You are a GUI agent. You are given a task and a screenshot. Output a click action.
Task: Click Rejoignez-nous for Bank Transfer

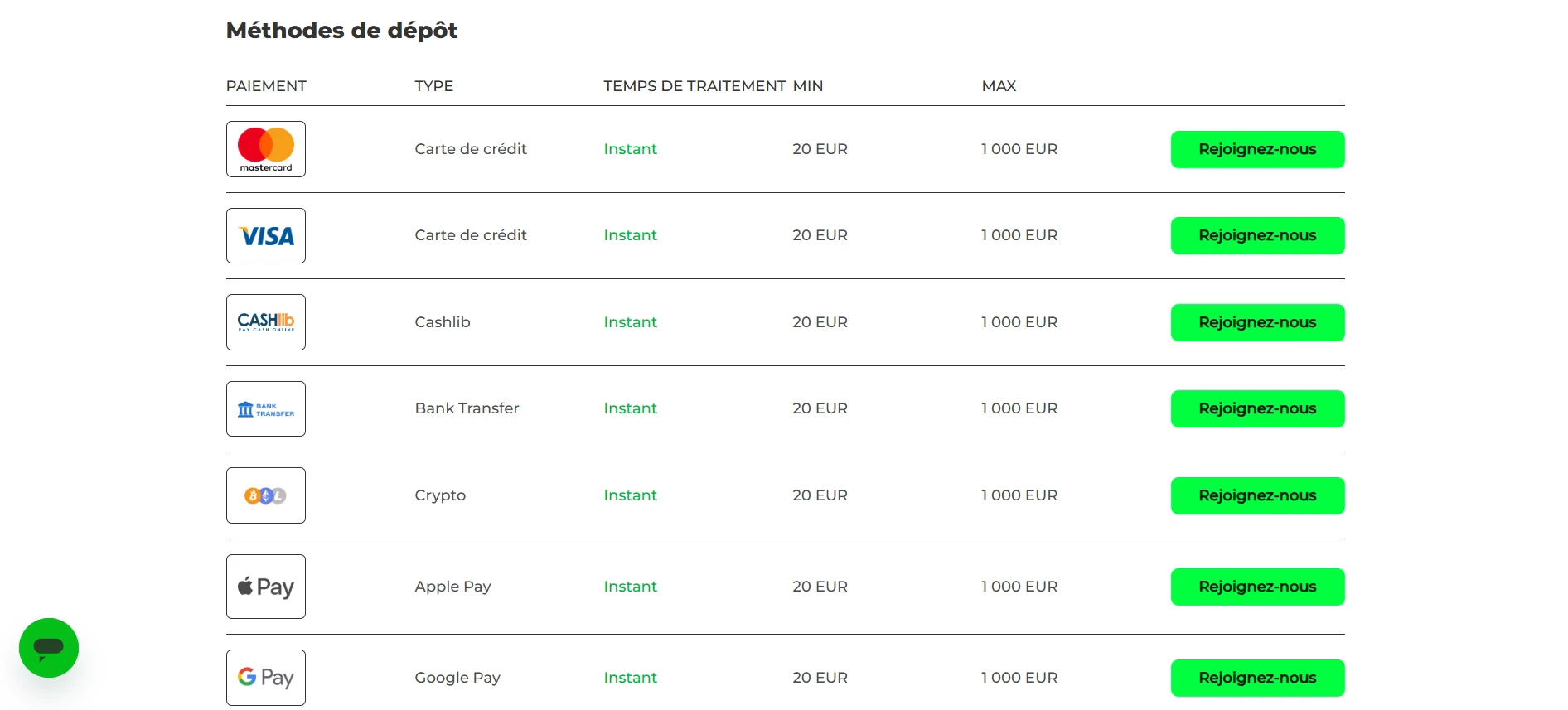tap(1257, 408)
